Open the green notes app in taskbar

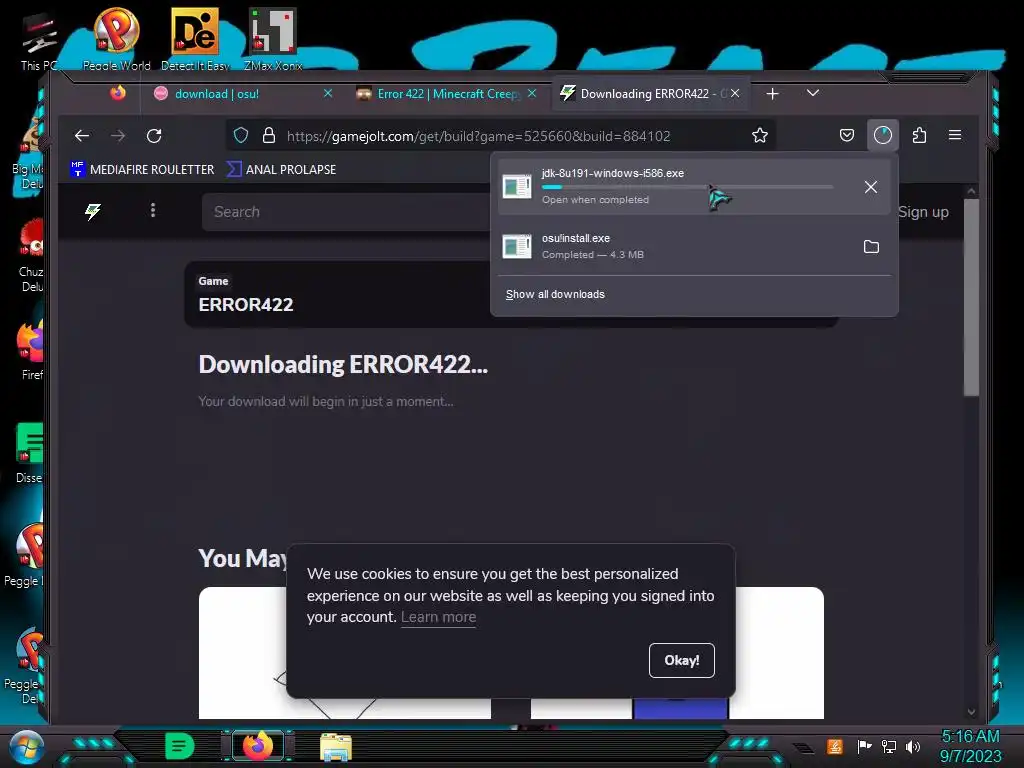179,746
